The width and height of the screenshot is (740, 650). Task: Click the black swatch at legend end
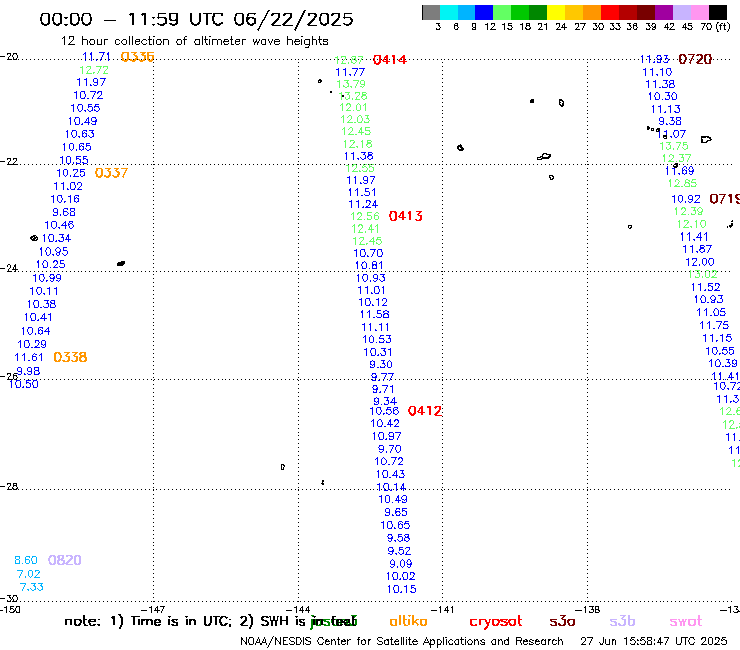click(x=718, y=12)
